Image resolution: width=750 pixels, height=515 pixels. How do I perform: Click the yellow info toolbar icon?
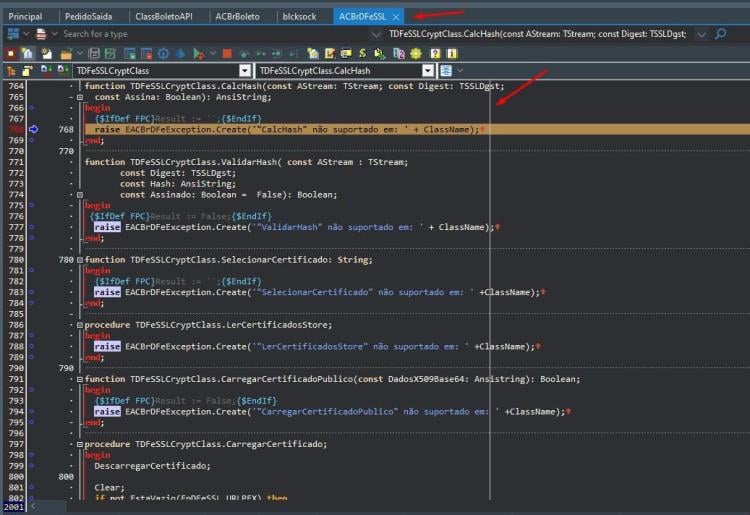click(x=452, y=54)
